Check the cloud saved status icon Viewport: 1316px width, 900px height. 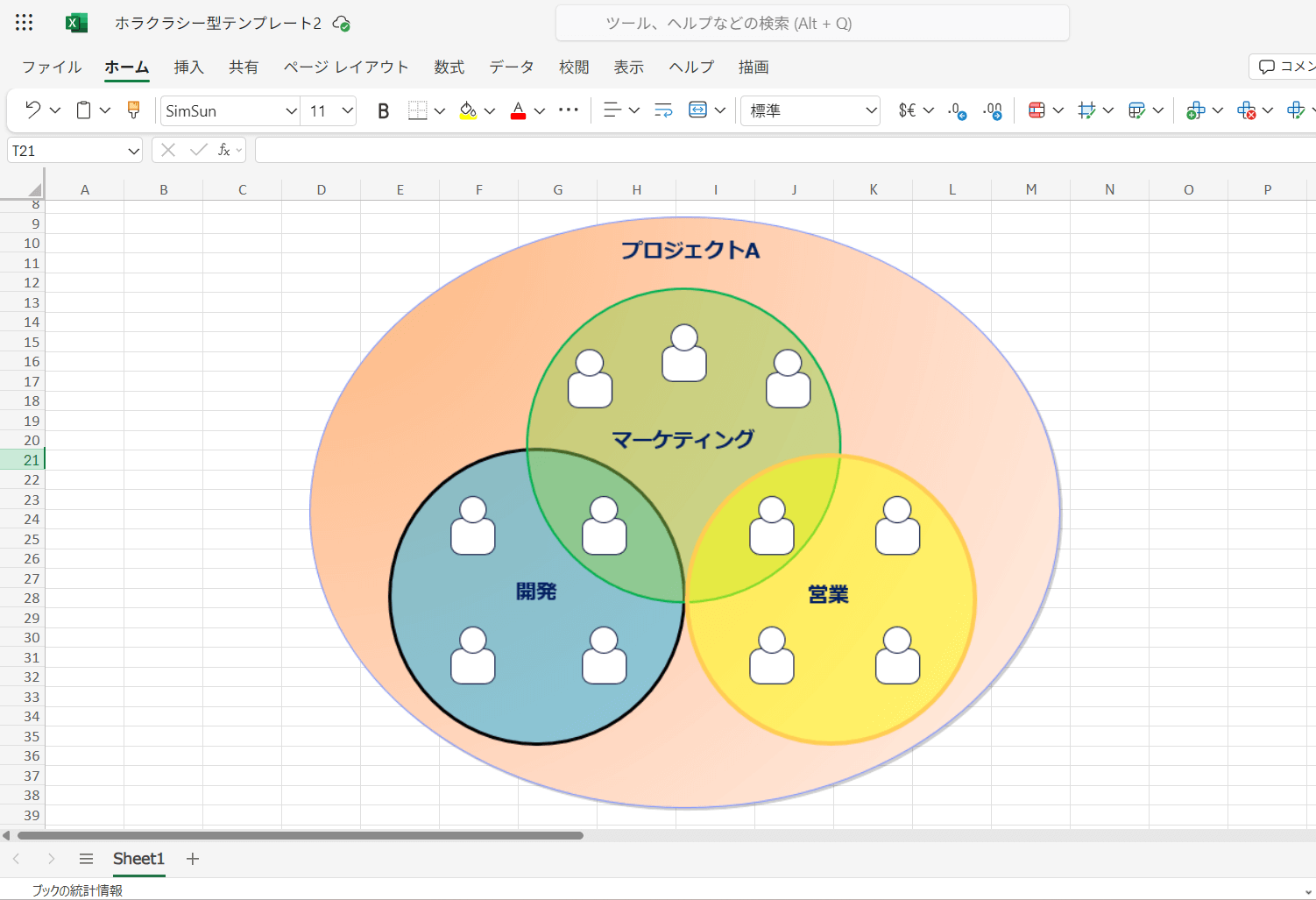pyautogui.click(x=342, y=24)
